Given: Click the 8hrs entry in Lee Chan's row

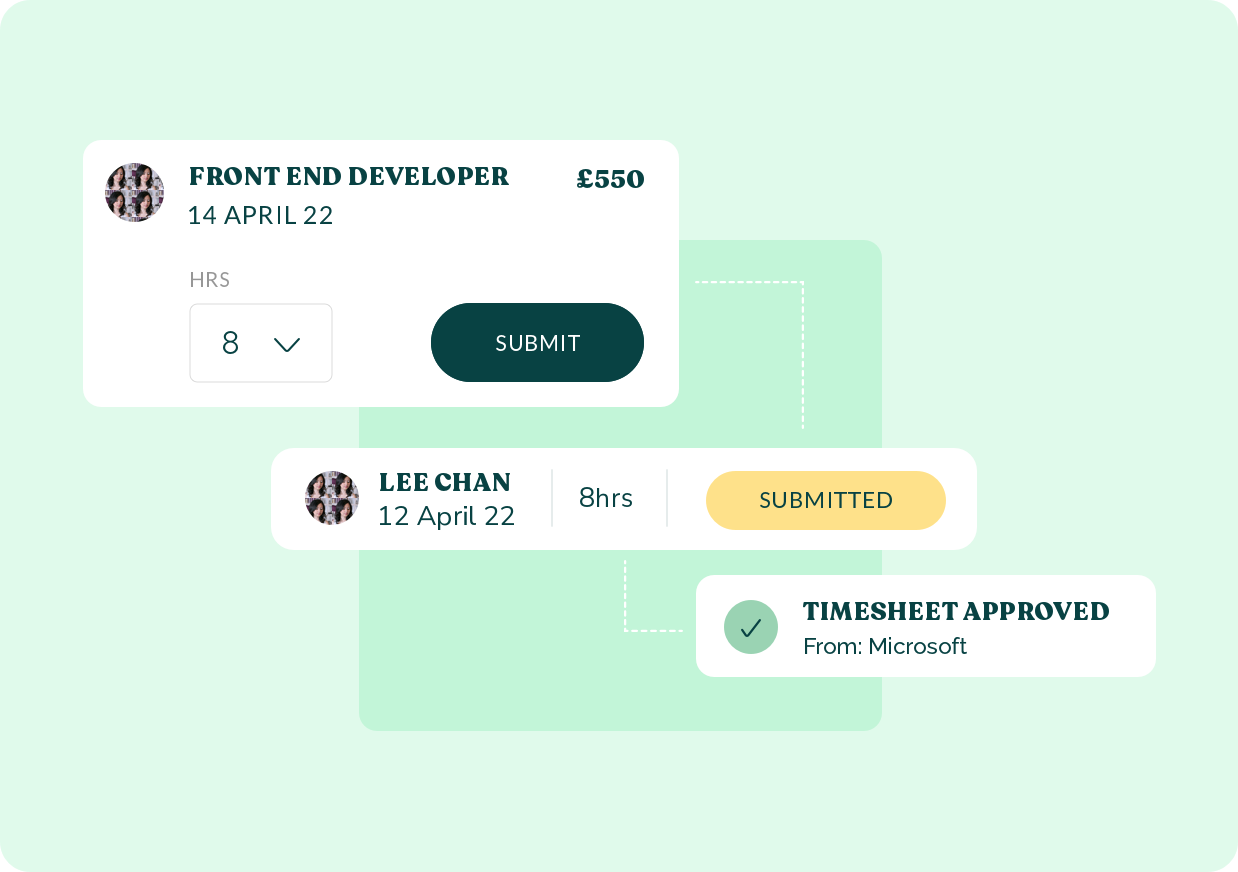Looking at the screenshot, I should point(606,498).
